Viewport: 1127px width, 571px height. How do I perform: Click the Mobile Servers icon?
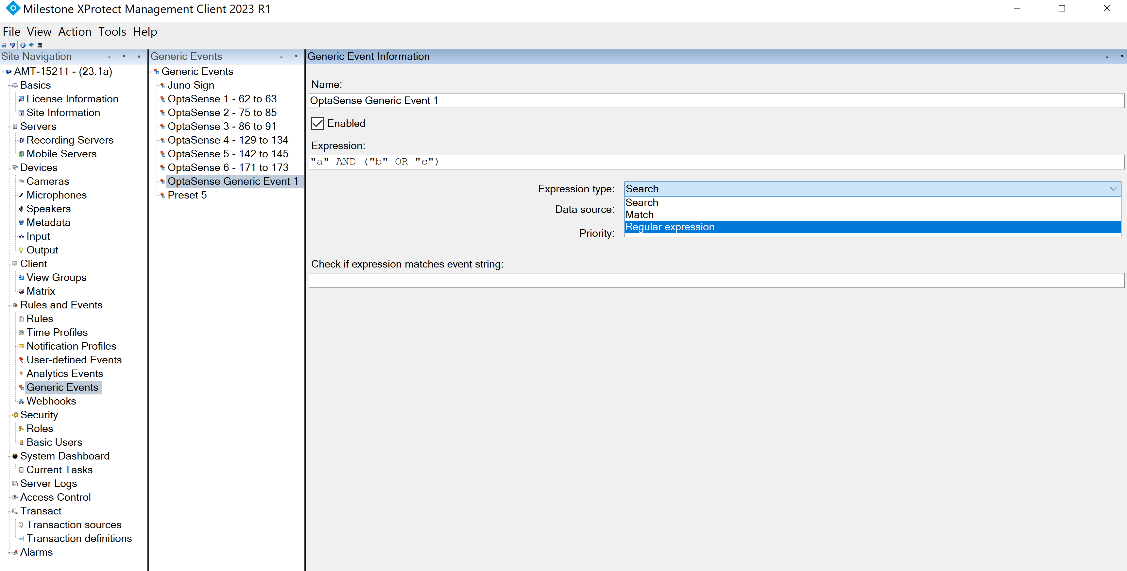(22, 154)
